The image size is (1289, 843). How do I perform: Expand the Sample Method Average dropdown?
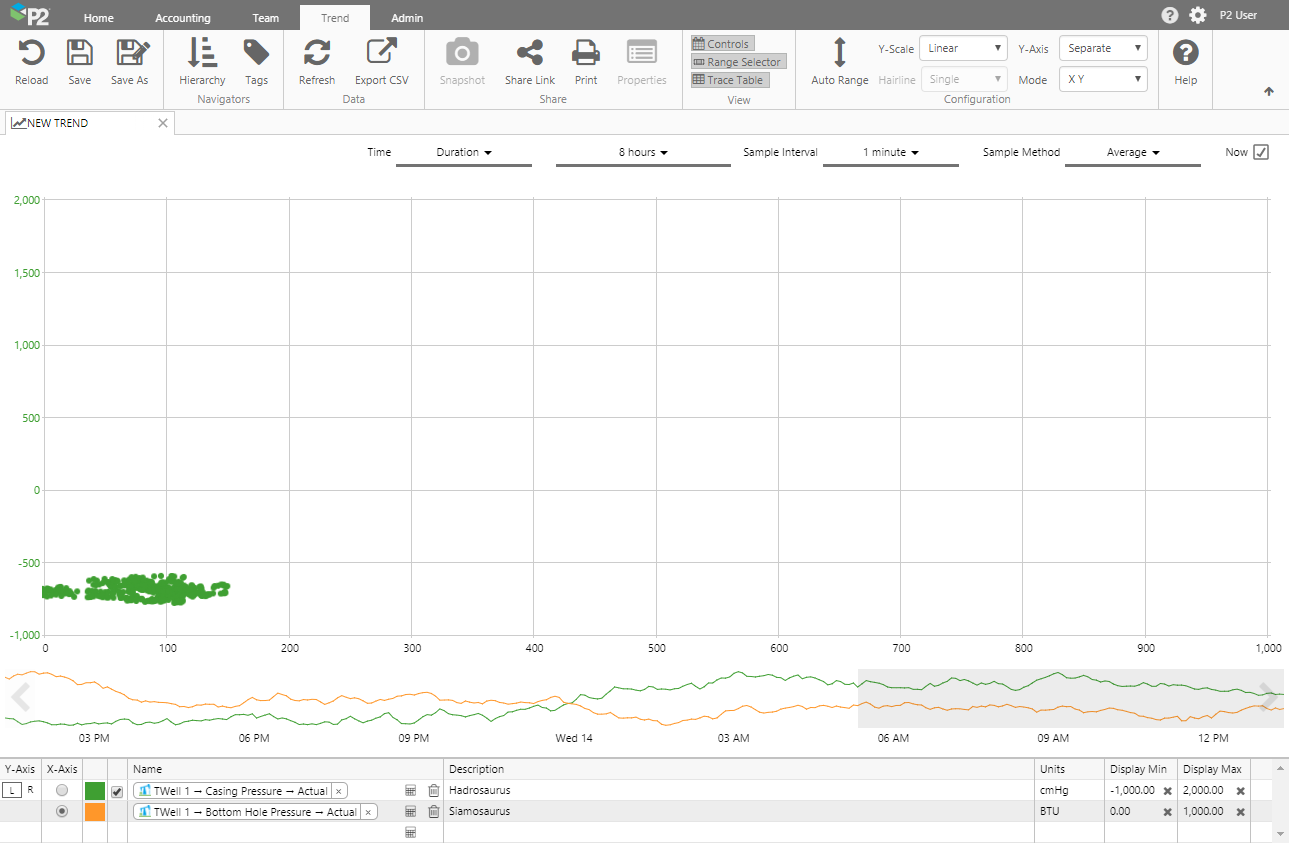(1132, 153)
